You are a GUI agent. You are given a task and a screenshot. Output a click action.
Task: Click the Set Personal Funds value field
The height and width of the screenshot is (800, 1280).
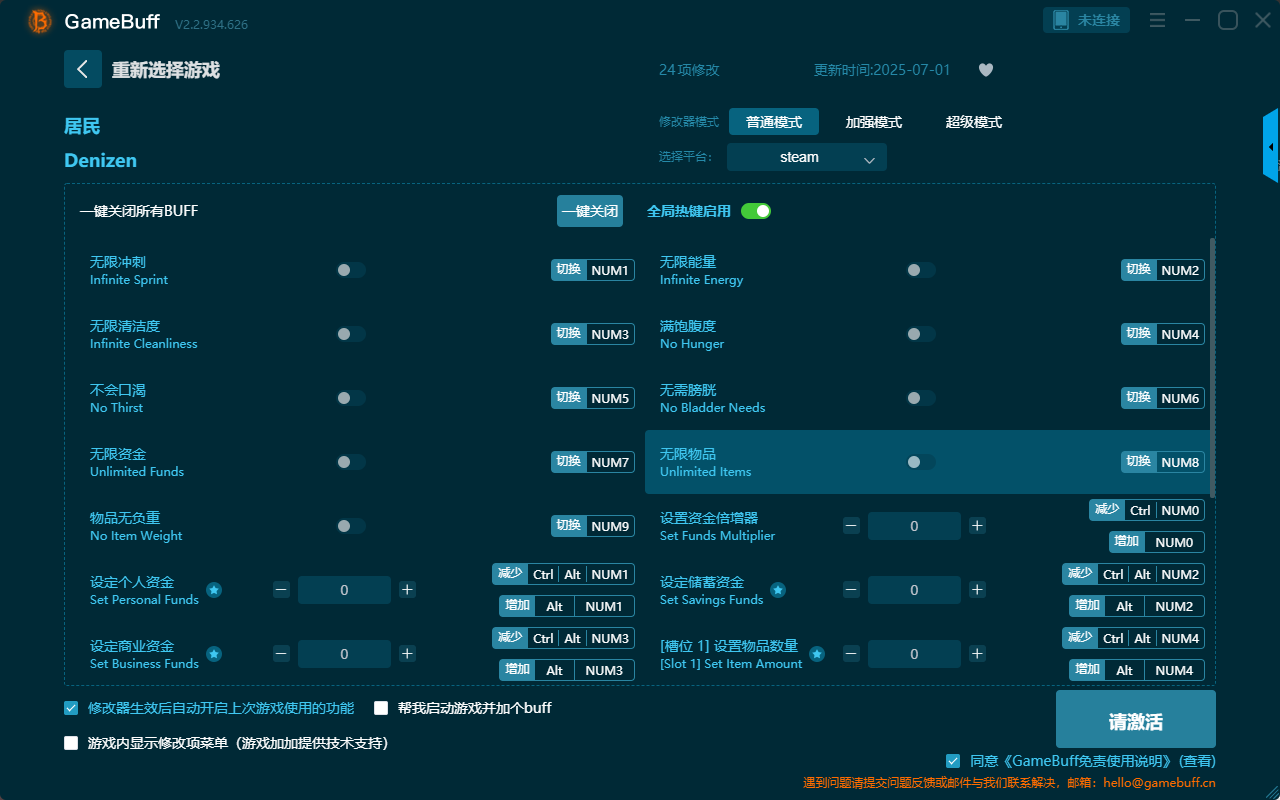[344, 589]
